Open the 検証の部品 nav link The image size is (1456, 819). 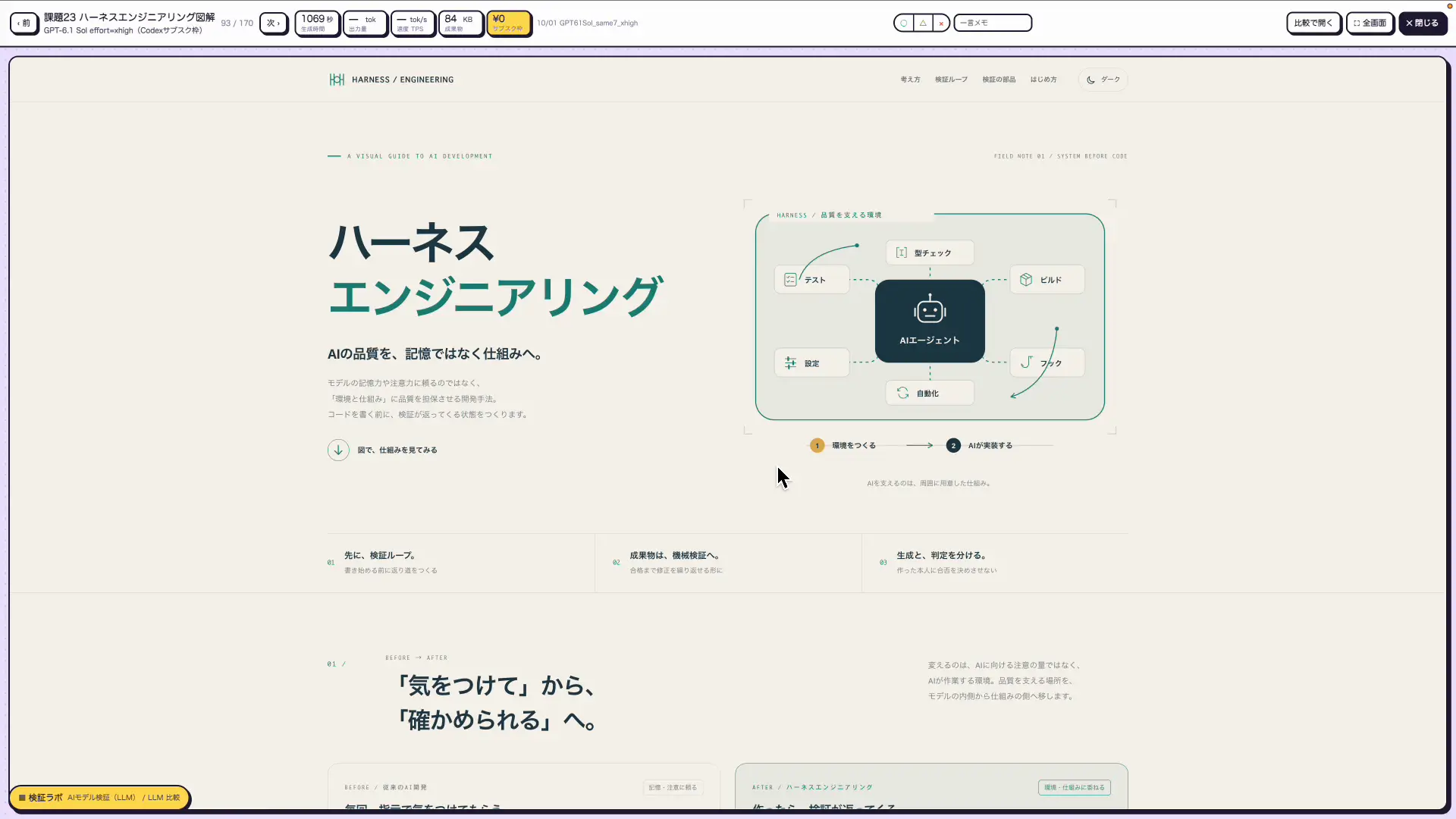999,80
